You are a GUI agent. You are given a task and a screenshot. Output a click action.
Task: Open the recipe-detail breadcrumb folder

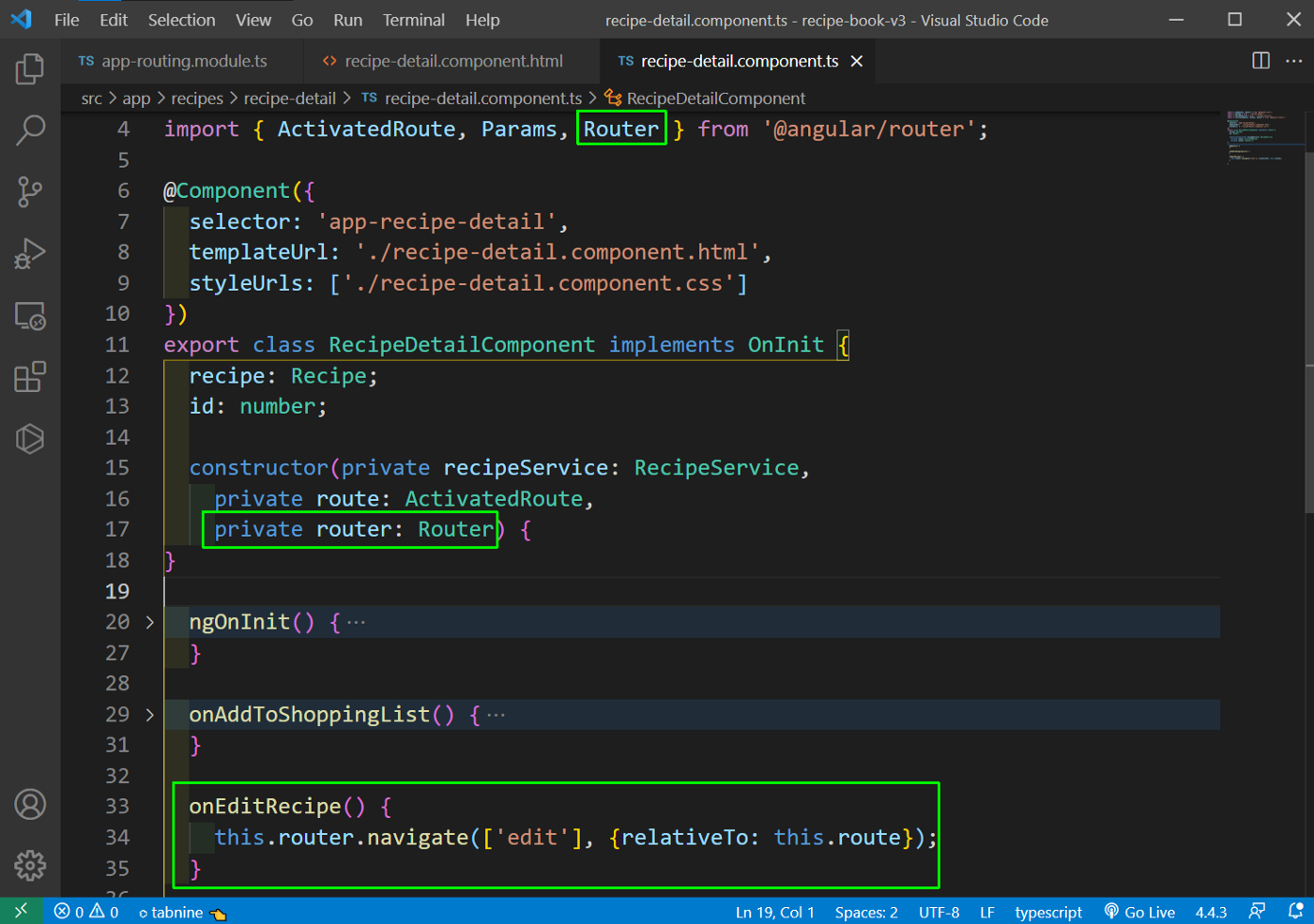(x=290, y=98)
